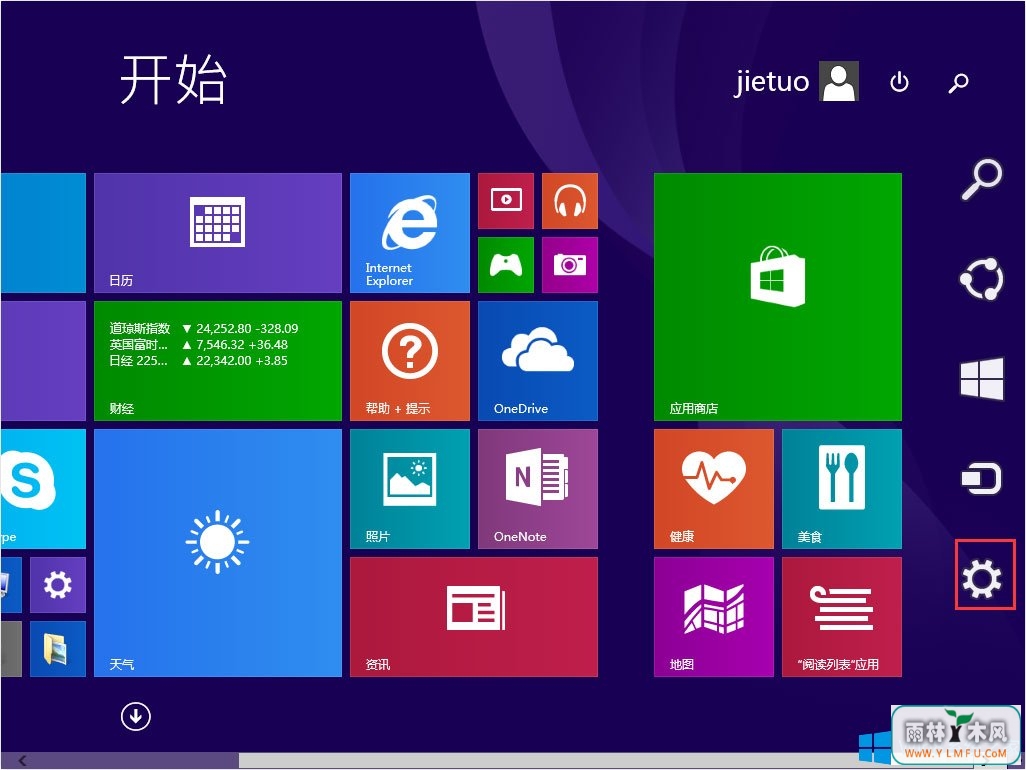Open the Help + Tips (帮助+提示) tile
Screen dimensions: 1026x770
click(410, 360)
